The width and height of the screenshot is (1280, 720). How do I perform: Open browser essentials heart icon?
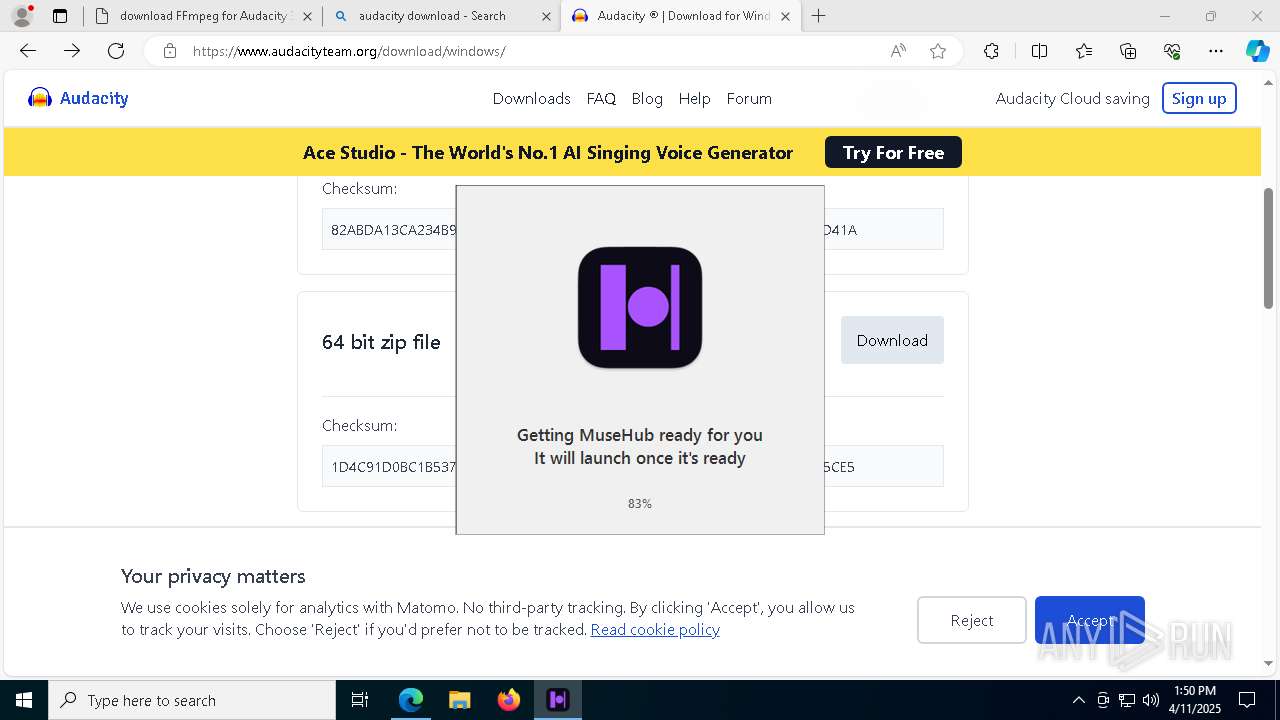point(1172,51)
